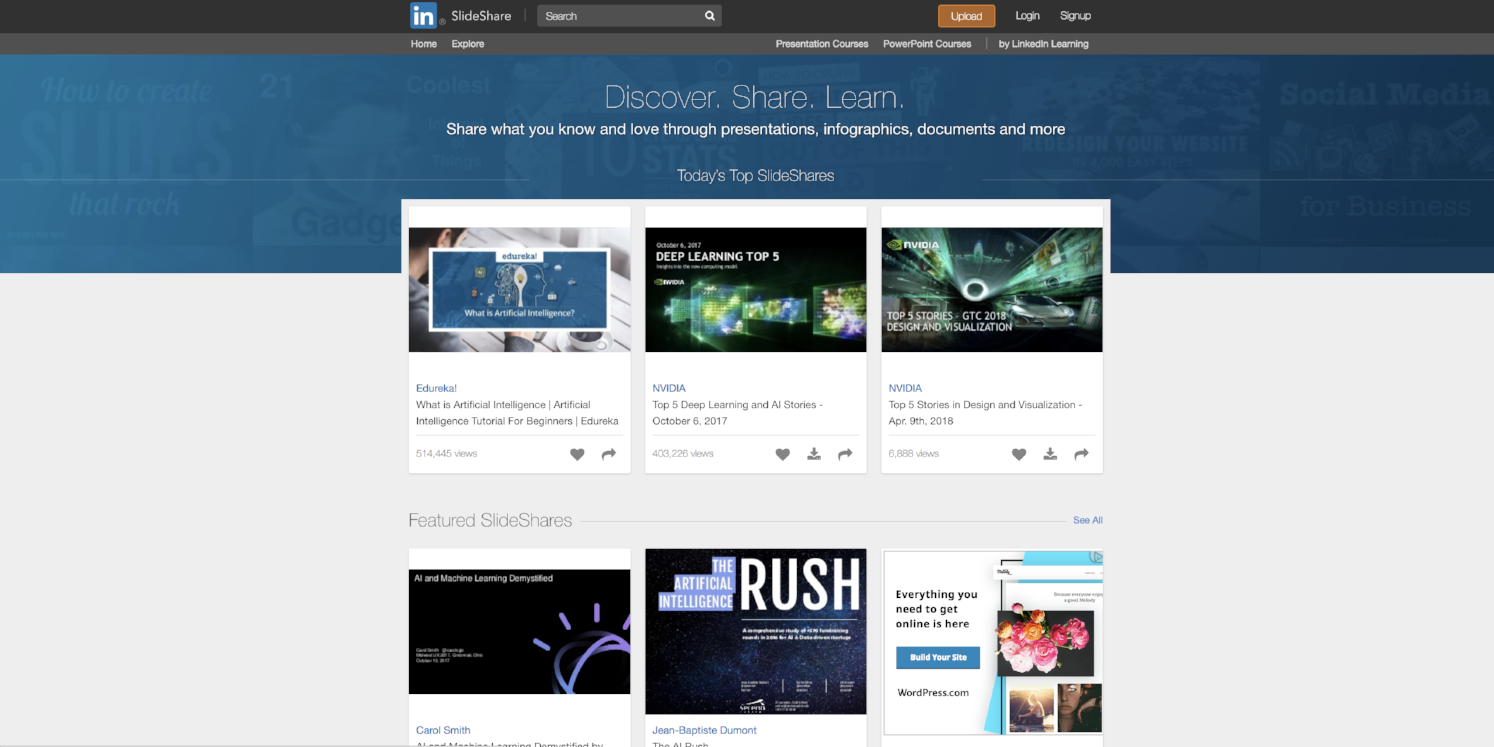Go to Presentation Courses
1494x747 pixels.
coord(822,44)
